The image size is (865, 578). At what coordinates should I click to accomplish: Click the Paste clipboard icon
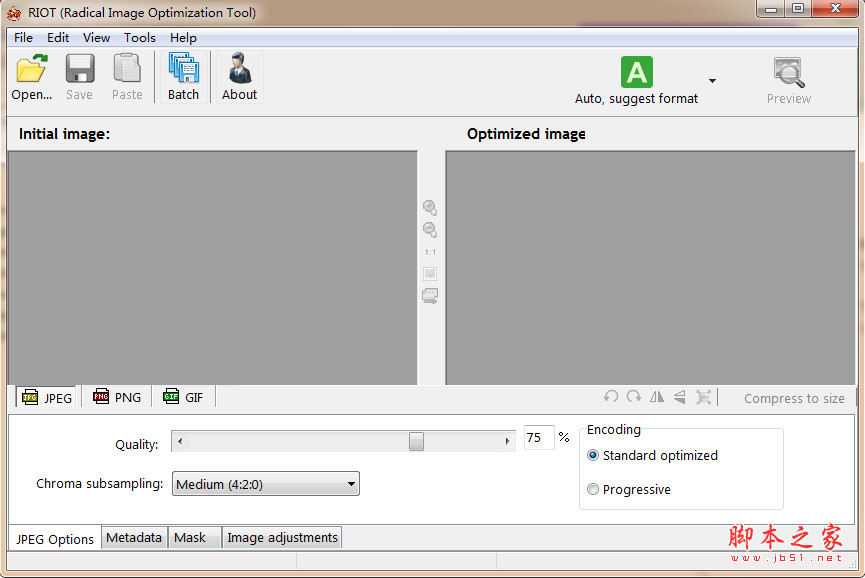127,68
